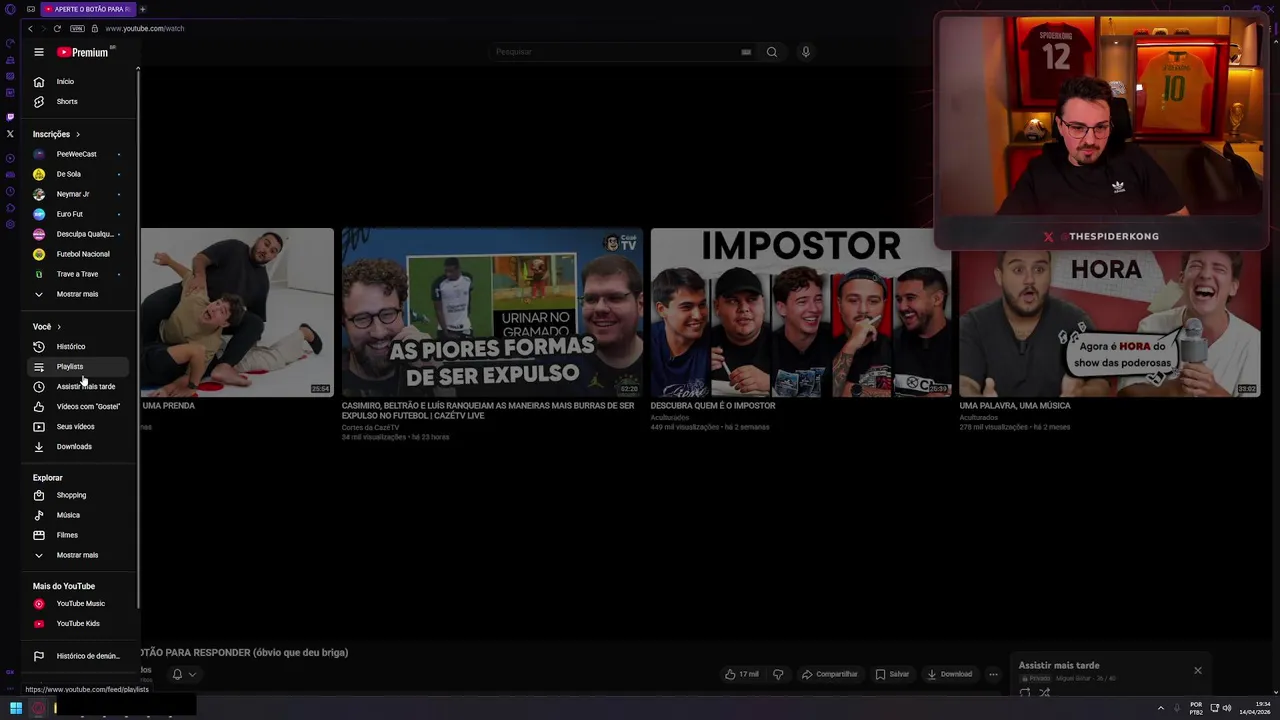Open the URINAR NO GRAMADO video thumbnail

[491, 313]
